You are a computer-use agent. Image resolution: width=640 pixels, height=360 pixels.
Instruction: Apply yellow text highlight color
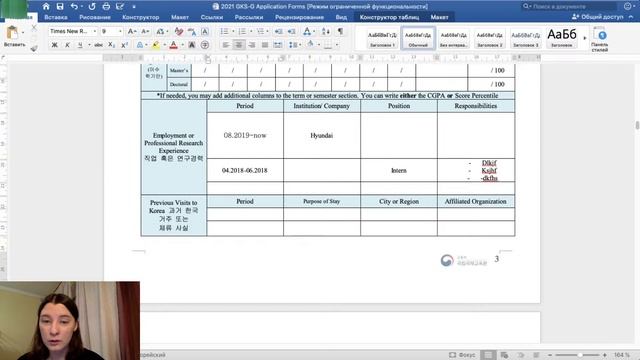(156, 45)
